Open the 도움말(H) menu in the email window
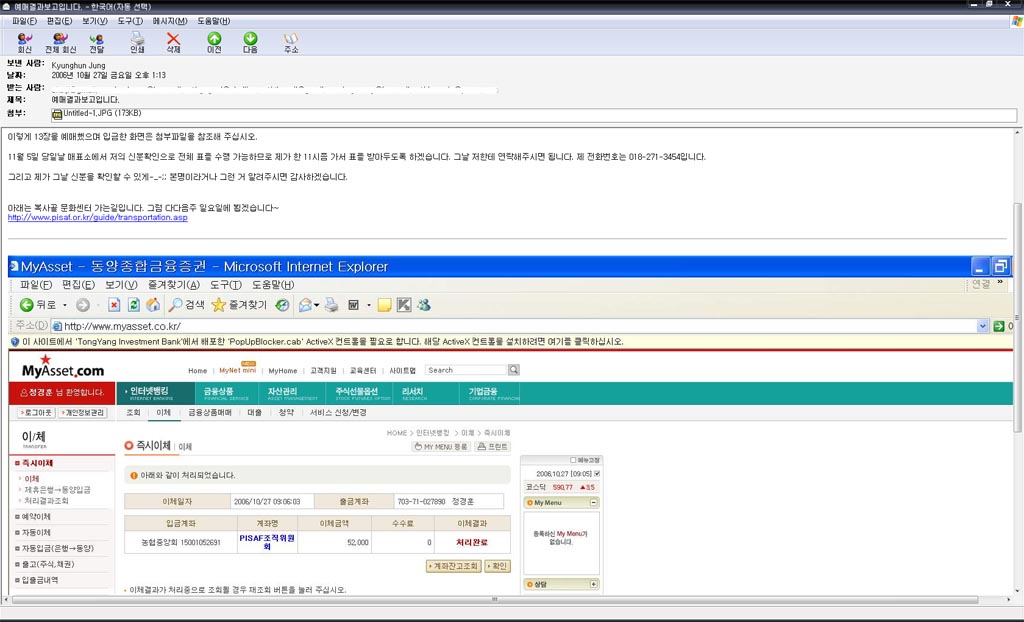Screen dimensions: 1024x622 (214, 21)
